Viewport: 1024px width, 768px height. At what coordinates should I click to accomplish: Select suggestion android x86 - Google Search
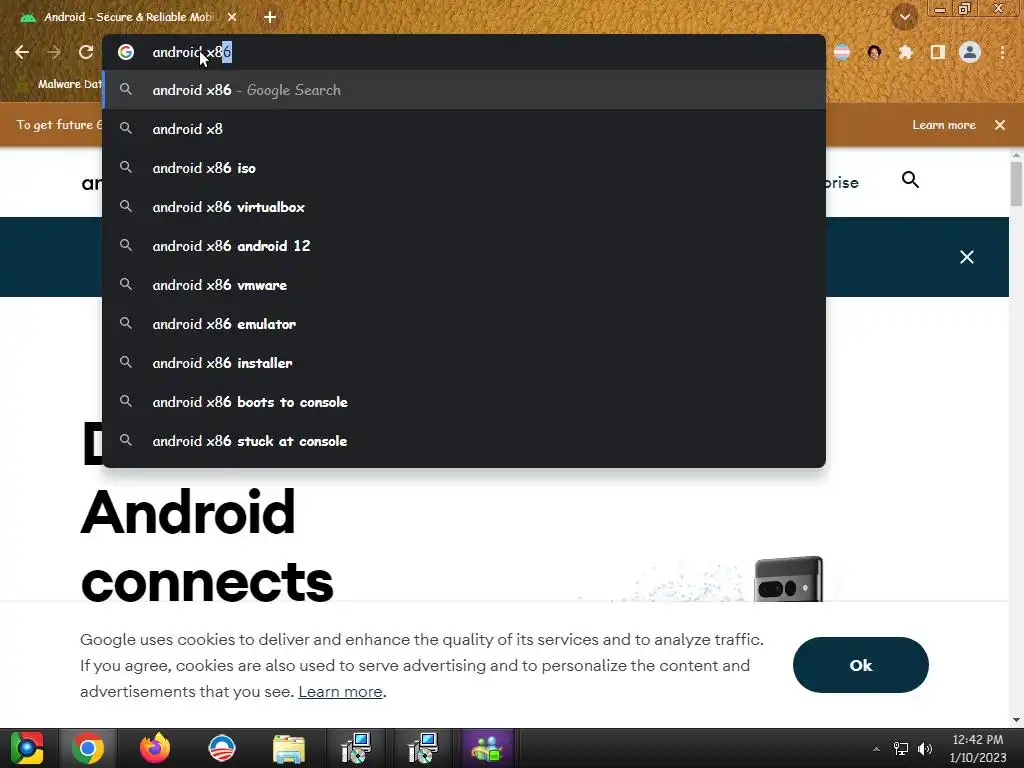coord(464,90)
